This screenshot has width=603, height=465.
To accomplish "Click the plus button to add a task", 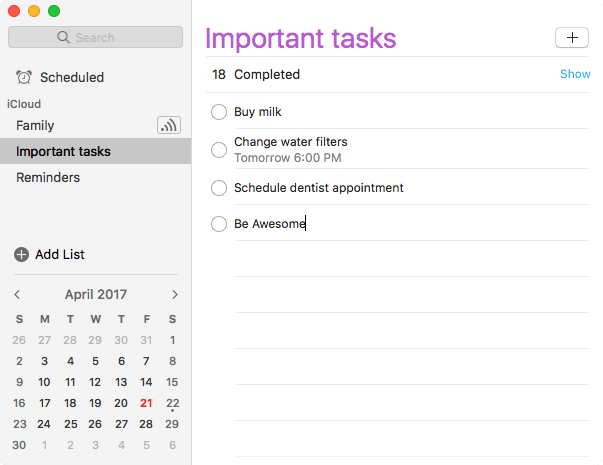I will [x=572, y=37].
